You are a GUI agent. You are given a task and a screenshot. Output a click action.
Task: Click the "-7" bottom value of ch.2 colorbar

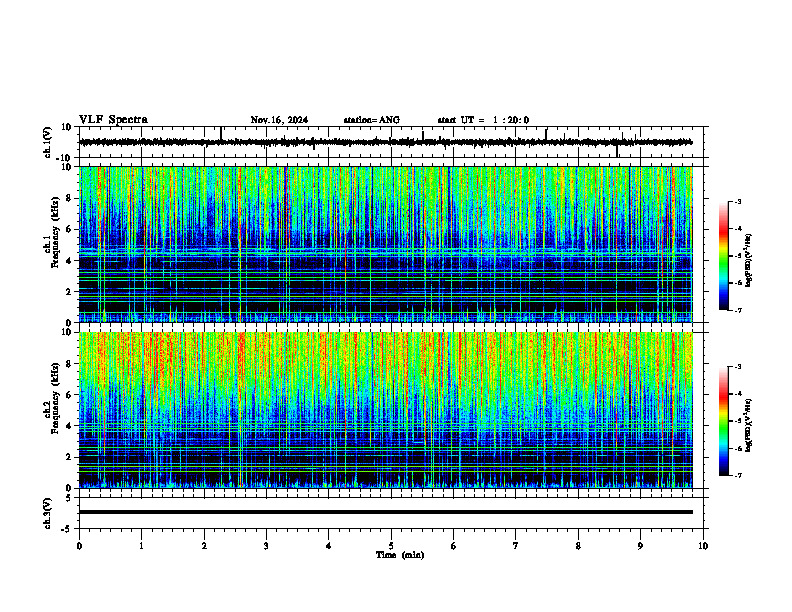point(738,475)
